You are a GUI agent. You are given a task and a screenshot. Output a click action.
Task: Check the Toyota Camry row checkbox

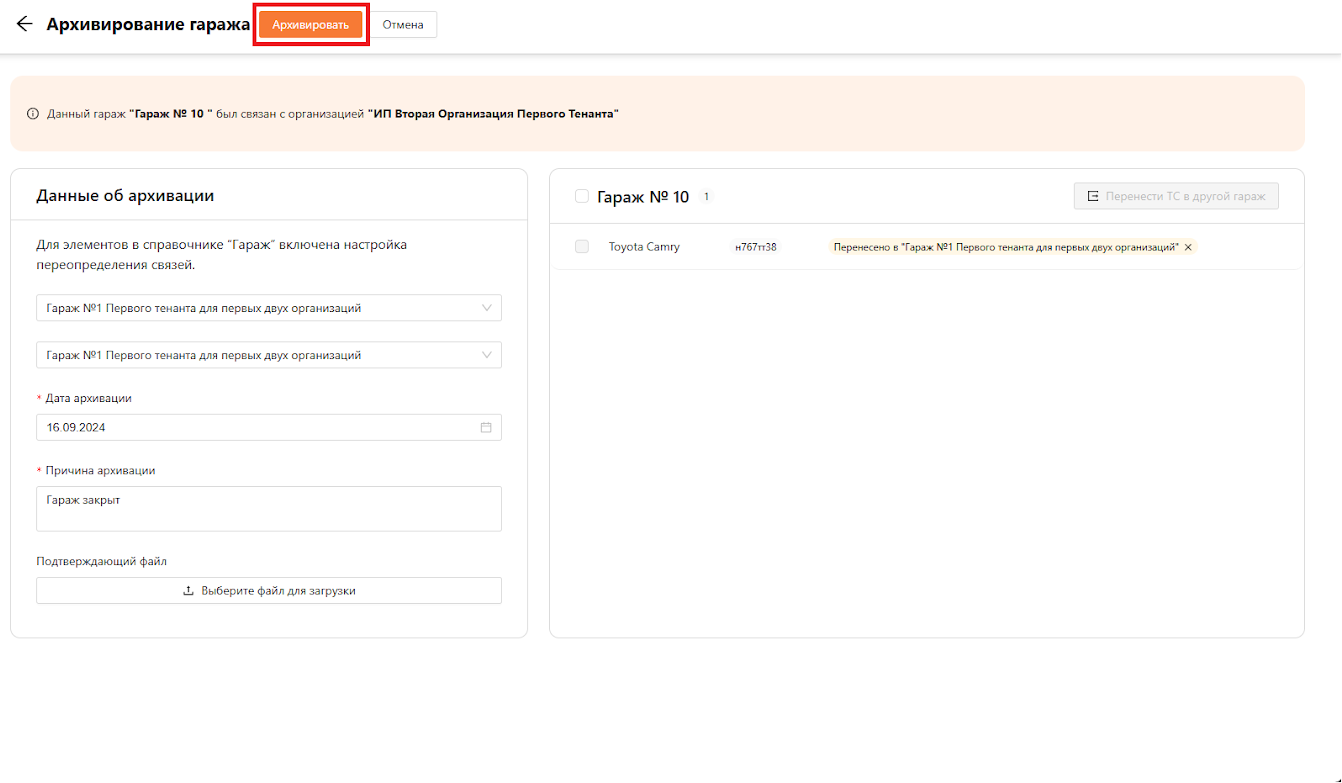(x=582, y=246)
